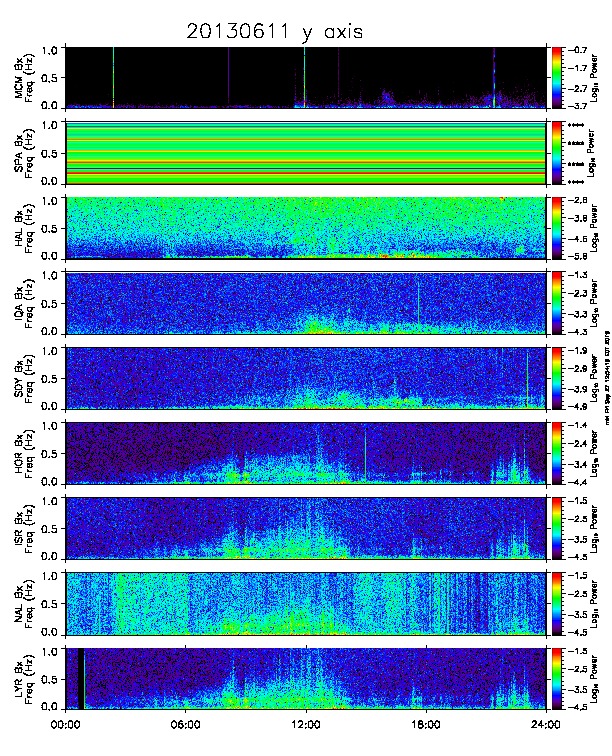Click the 06:00 time axis label
612x756 pixels.
point(185,725)
